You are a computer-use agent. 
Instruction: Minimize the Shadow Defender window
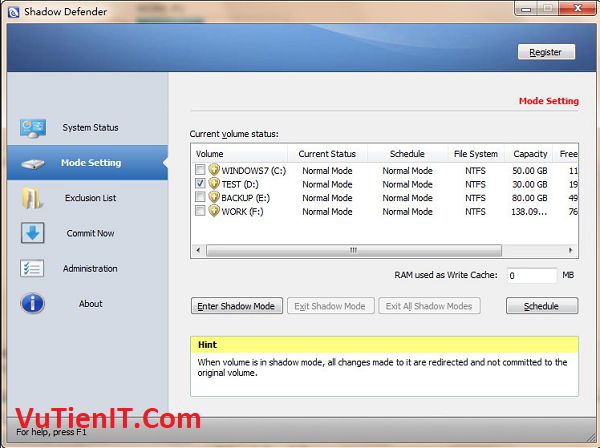(x=526, y=9)
